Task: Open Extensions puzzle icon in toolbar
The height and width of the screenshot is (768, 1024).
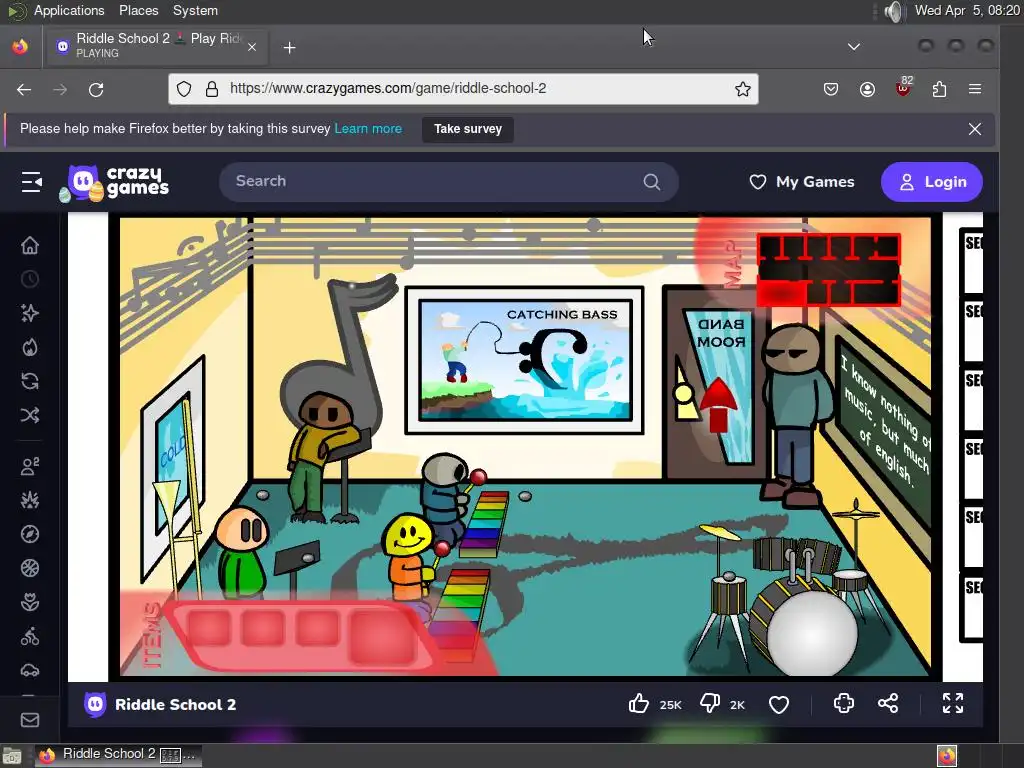Action: click(939, 89)
